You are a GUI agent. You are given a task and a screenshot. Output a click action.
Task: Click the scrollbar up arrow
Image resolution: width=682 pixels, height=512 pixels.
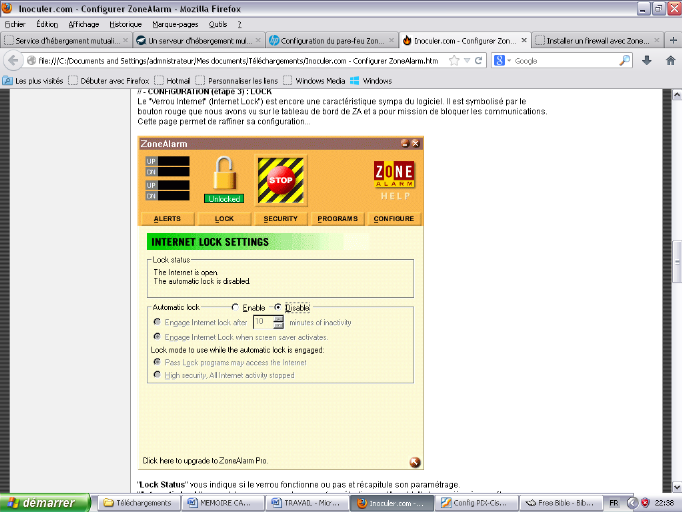[677, 94]
